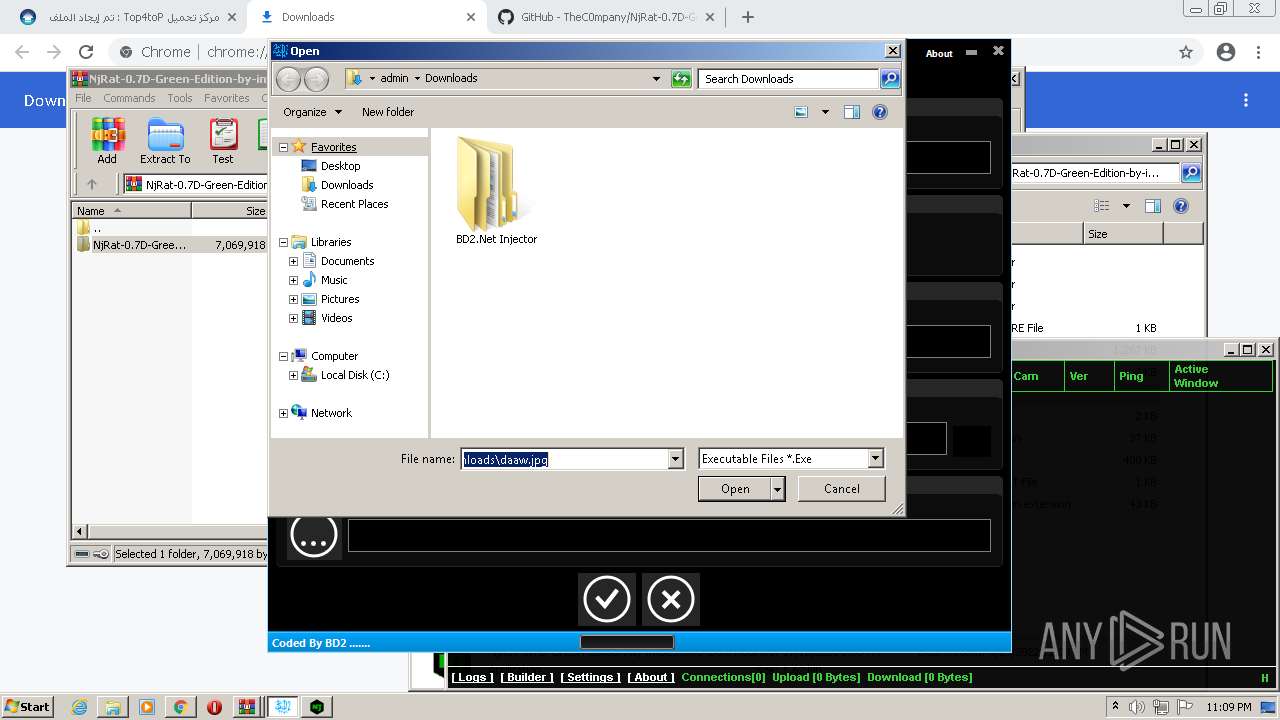The height and width of the screenshot is (720, 1280).
Task: Open the About tab in NjRat
Action: pos(651,677)
